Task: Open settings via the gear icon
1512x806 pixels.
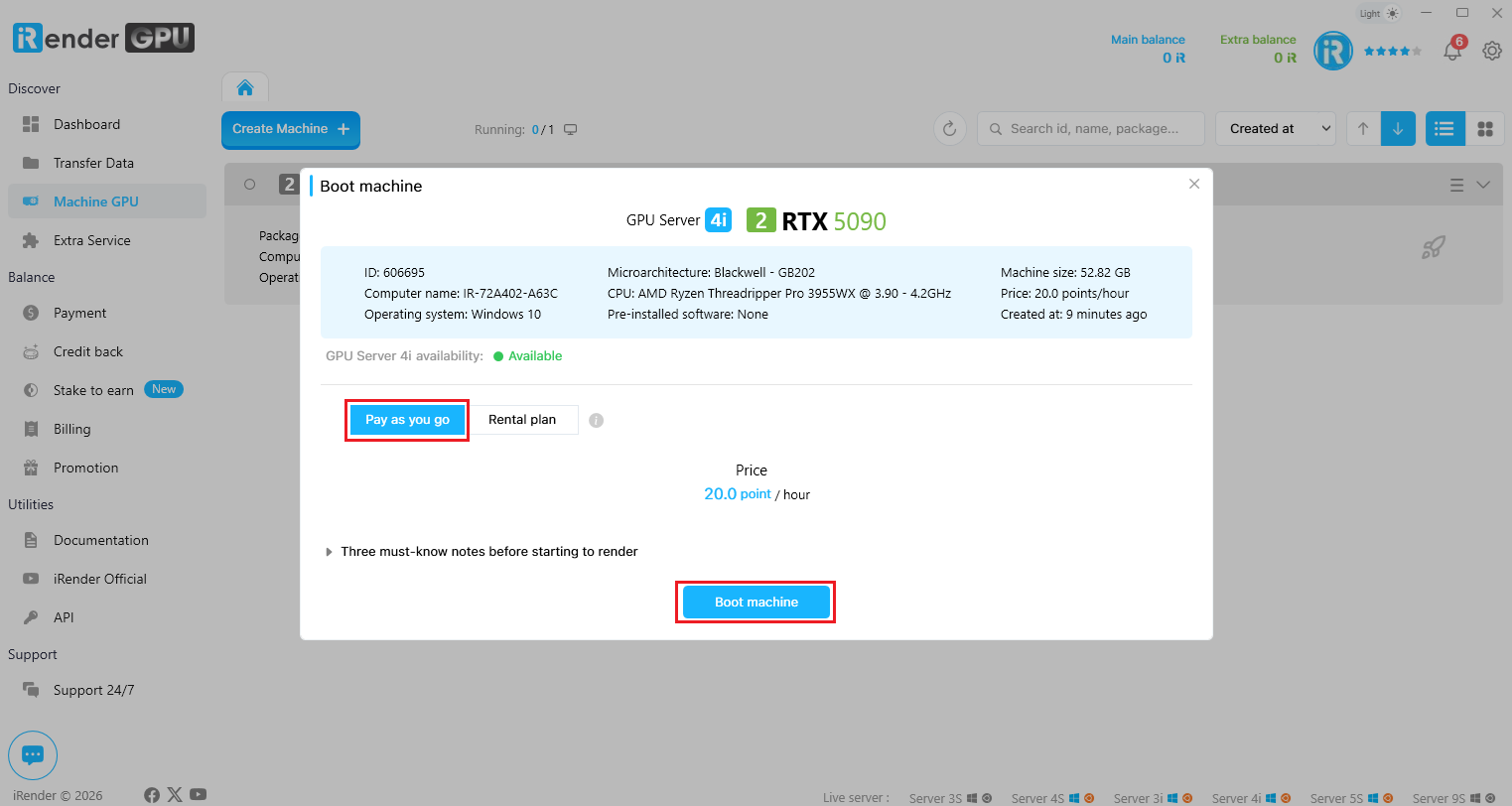Action: (x=1491, y=51)
